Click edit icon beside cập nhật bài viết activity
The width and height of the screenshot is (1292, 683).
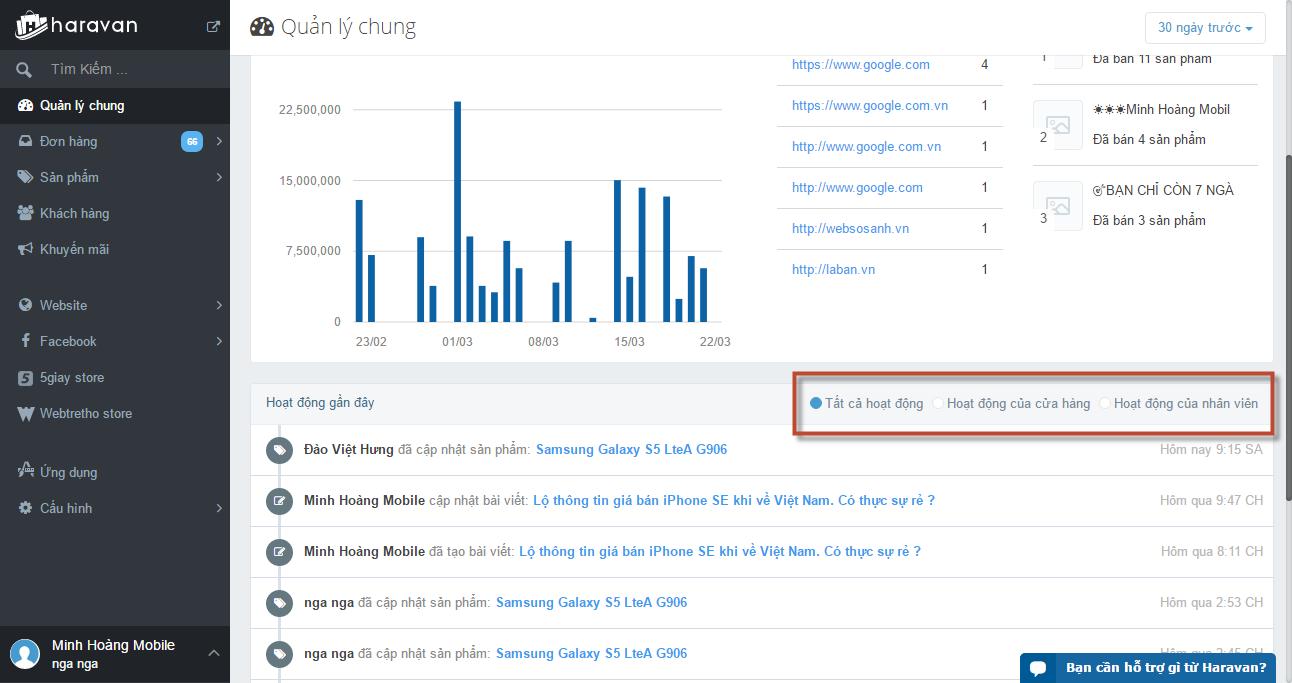[279, 500]
